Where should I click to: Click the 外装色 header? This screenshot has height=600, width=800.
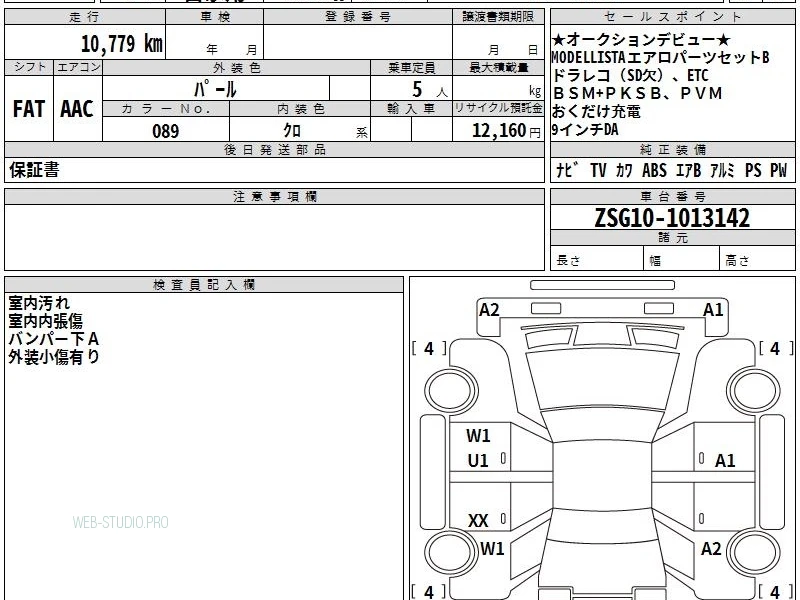237,67
